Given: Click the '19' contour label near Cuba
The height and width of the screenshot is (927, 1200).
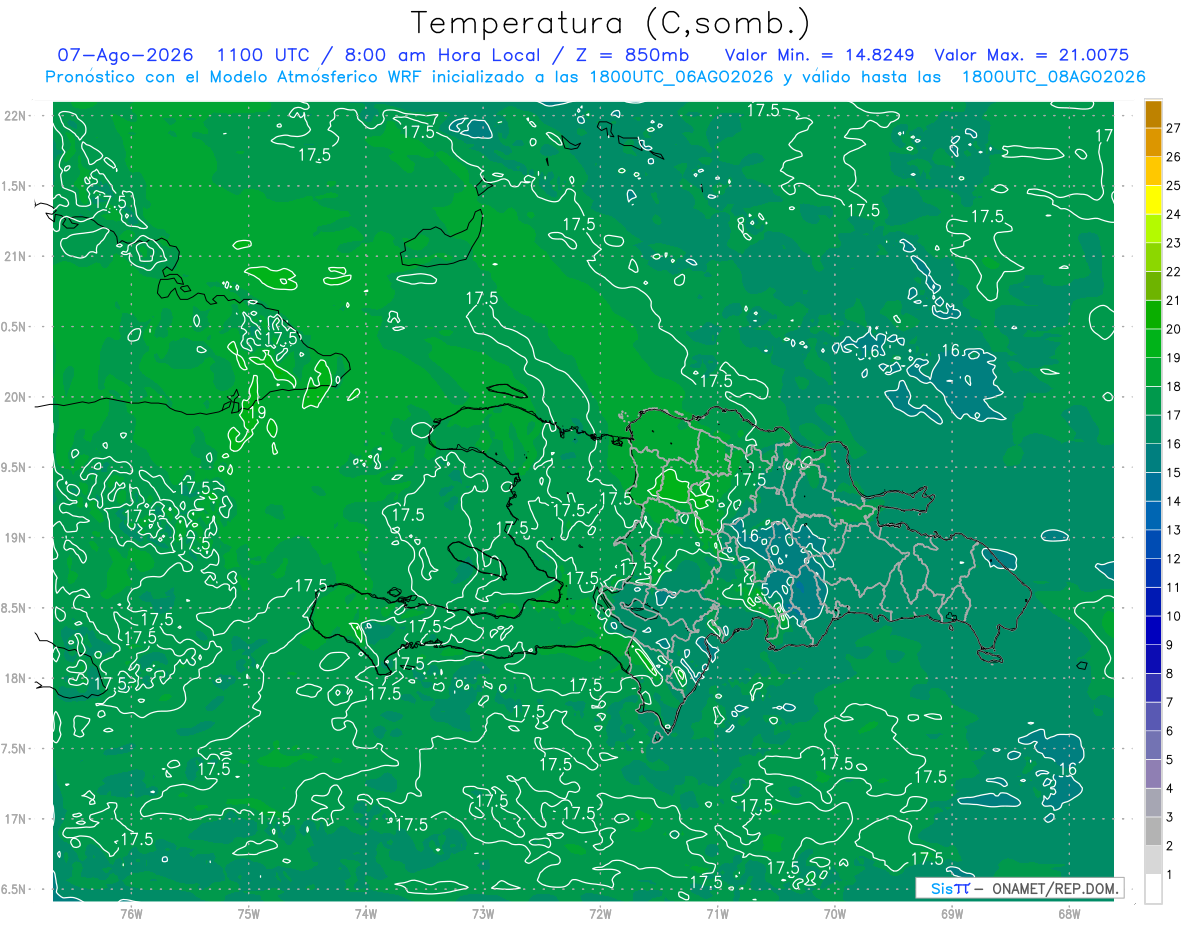Looking at the screenshot, I should 257,411.
